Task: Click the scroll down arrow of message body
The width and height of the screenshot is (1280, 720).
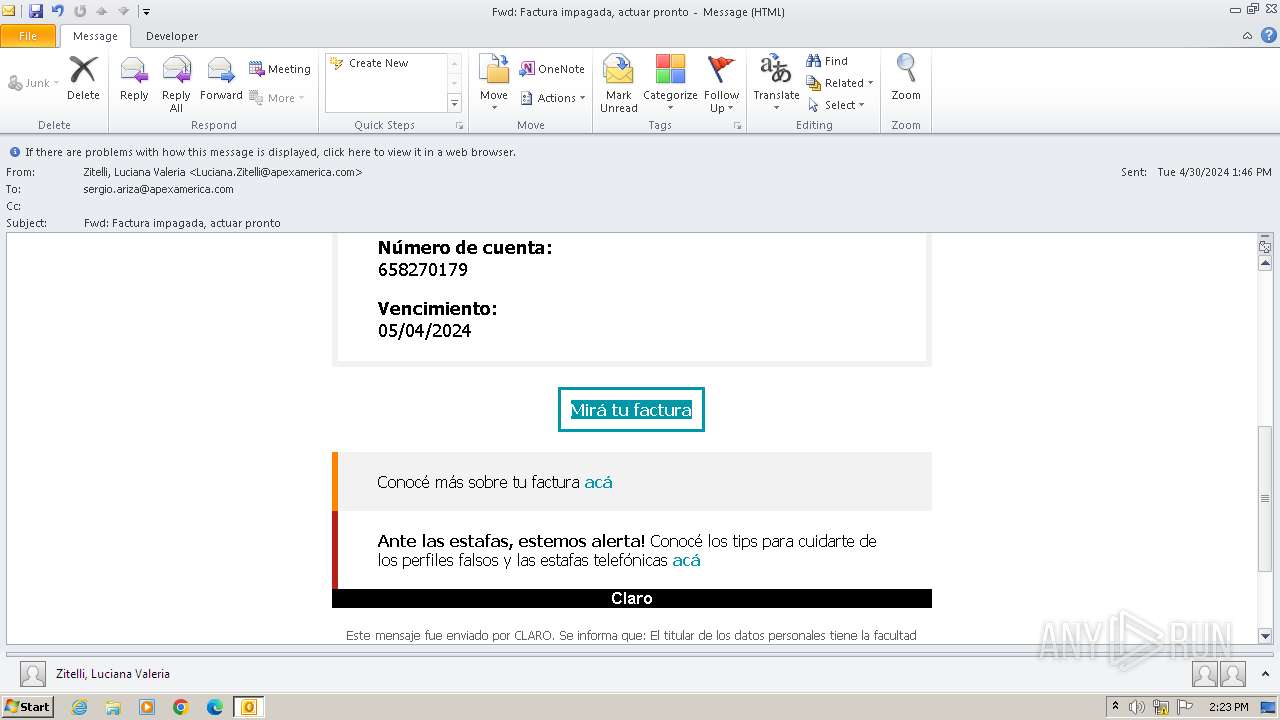Action: point(1265,635)
